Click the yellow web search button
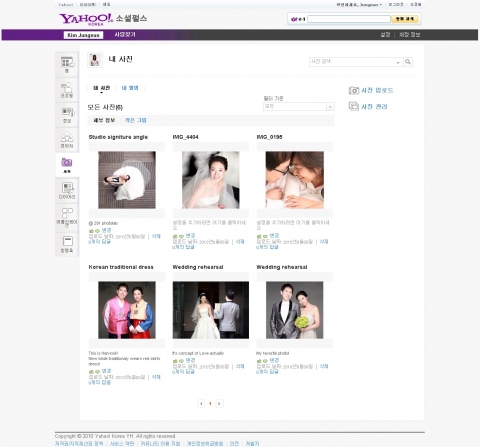 point(404,19)
